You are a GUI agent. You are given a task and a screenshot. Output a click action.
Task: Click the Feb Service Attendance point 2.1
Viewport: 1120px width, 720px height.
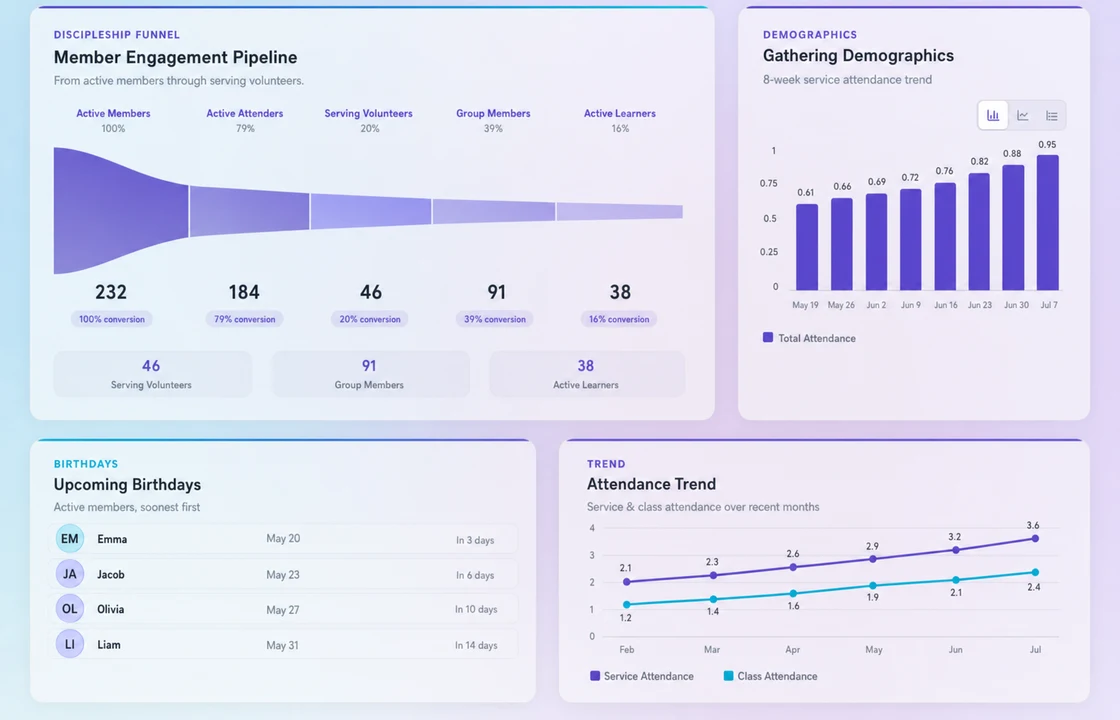[626, 582]
